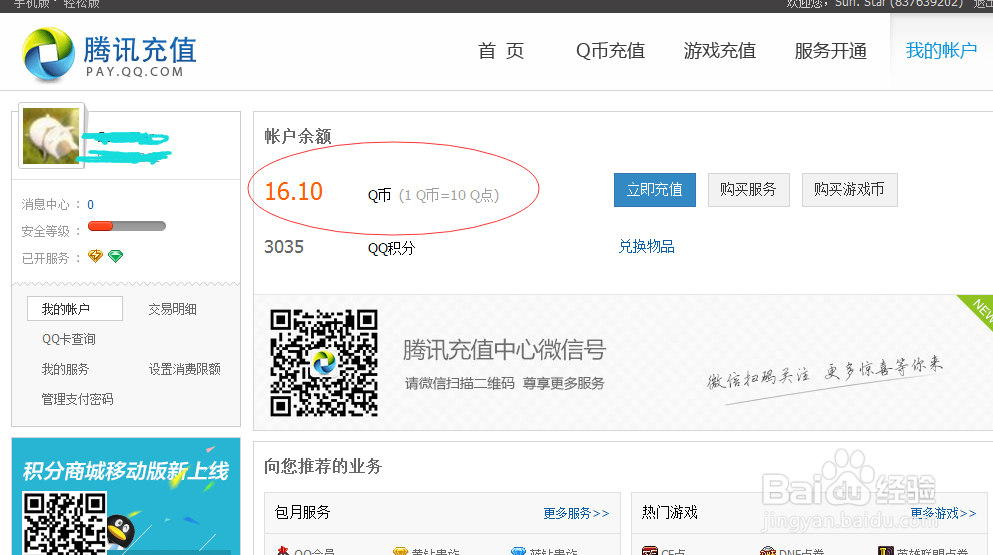Click the green diamond service icon
Viewport: 993px width, 555px height.
[115, 256]
